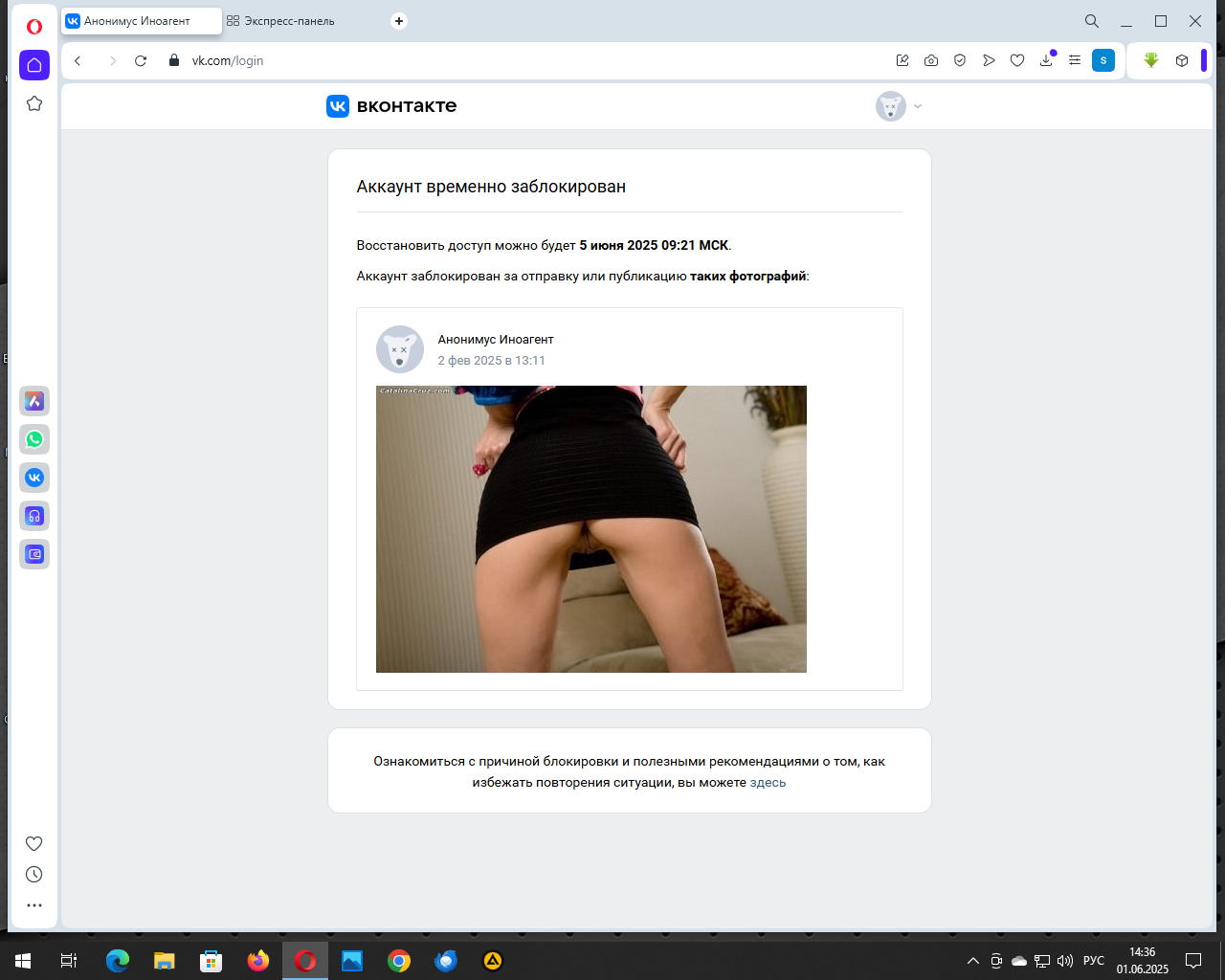Screen dimensions: 1225x980
Task: Click the edit page icon in address bar
Action: coord(902,60)
